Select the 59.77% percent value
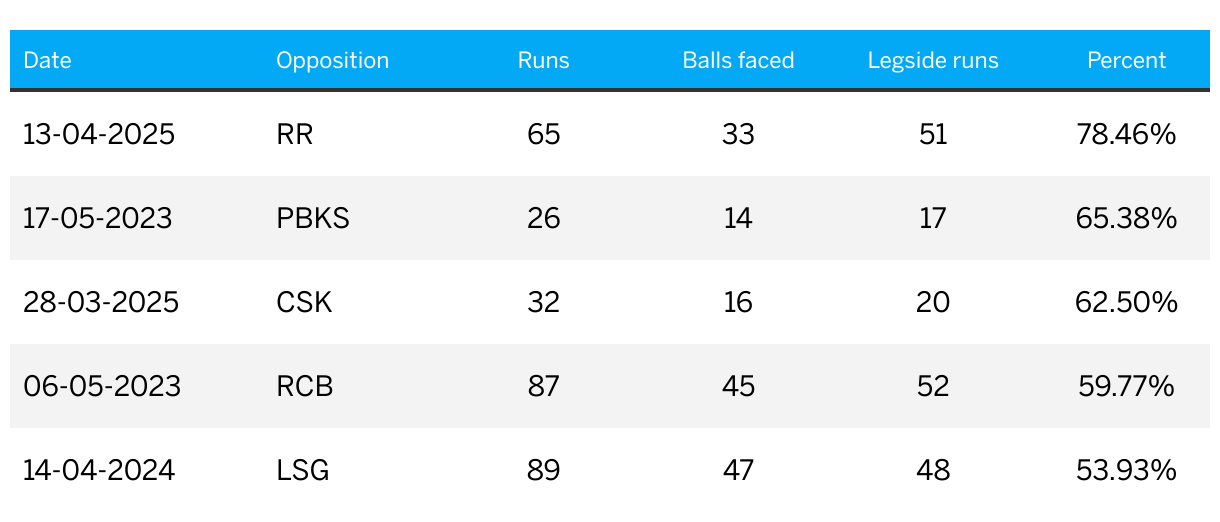Viewport: 1220px width, 522px height. [x=1126, y=386]
